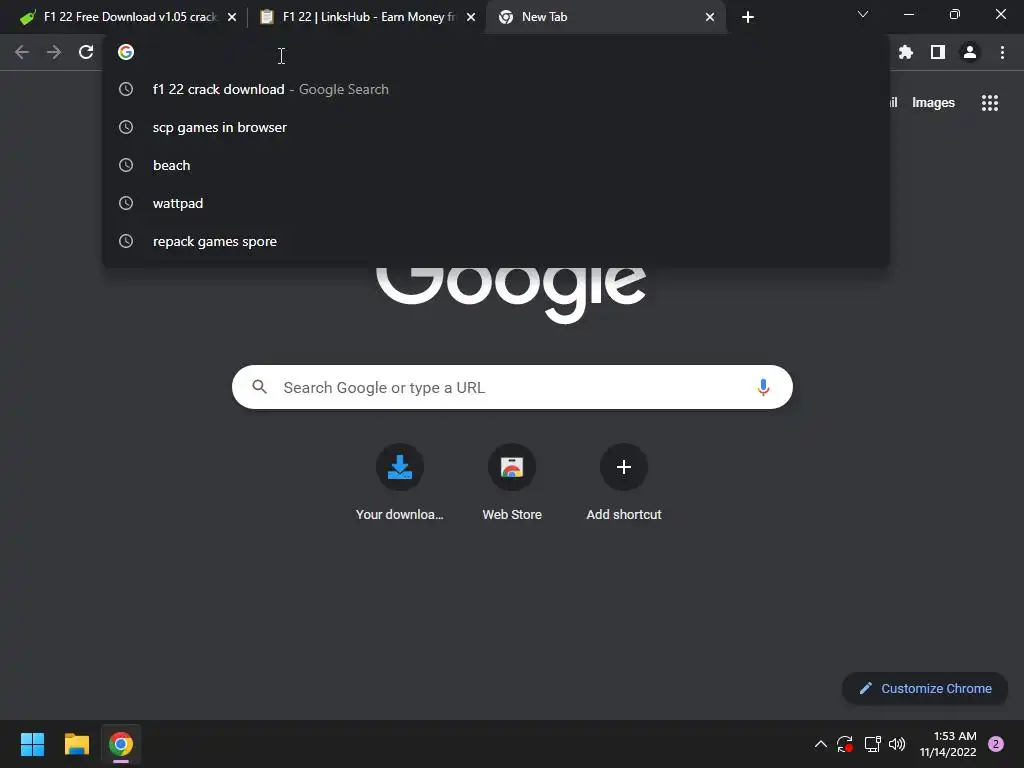Open Chrome's three-dot menu
Viewport: 1024px width, 768px height.
tap(1002, 52)
